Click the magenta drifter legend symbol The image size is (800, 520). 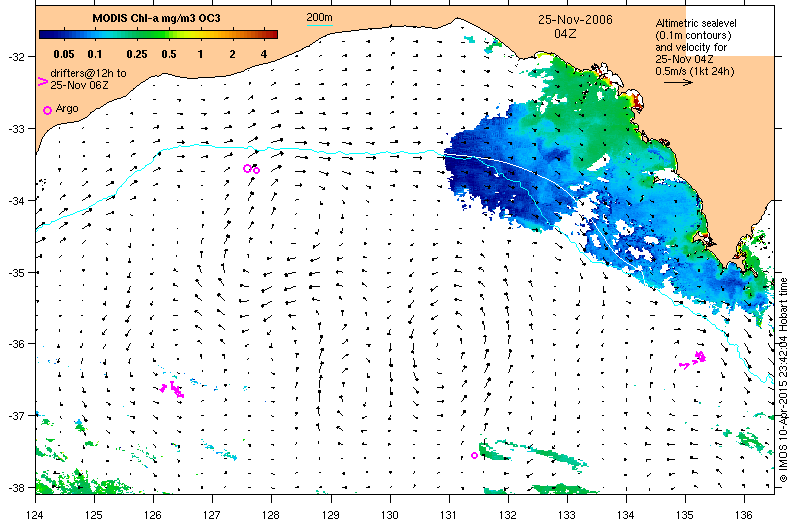tap(43, 81)
